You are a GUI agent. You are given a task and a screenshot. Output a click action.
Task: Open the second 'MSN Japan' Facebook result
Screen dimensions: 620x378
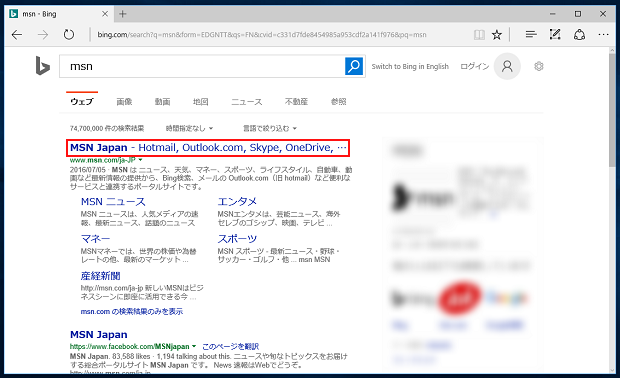click(98, 335)
